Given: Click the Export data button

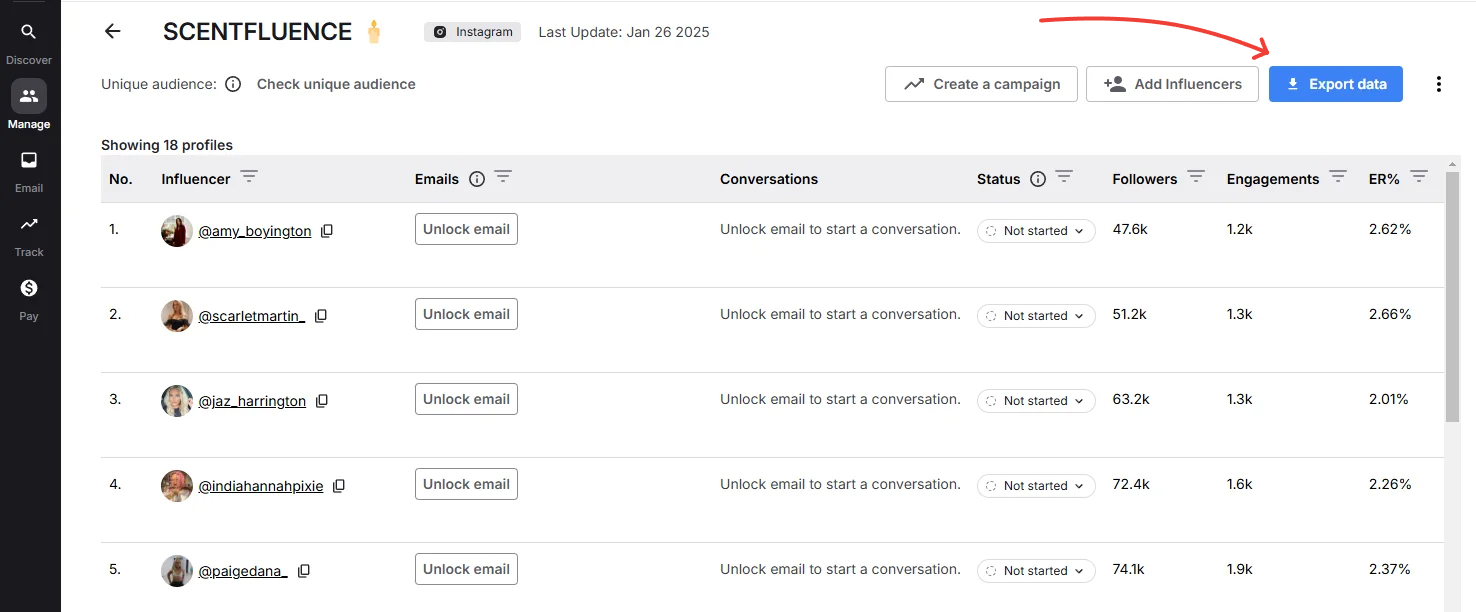Looking at the screenshot, I should [1335, 84].
